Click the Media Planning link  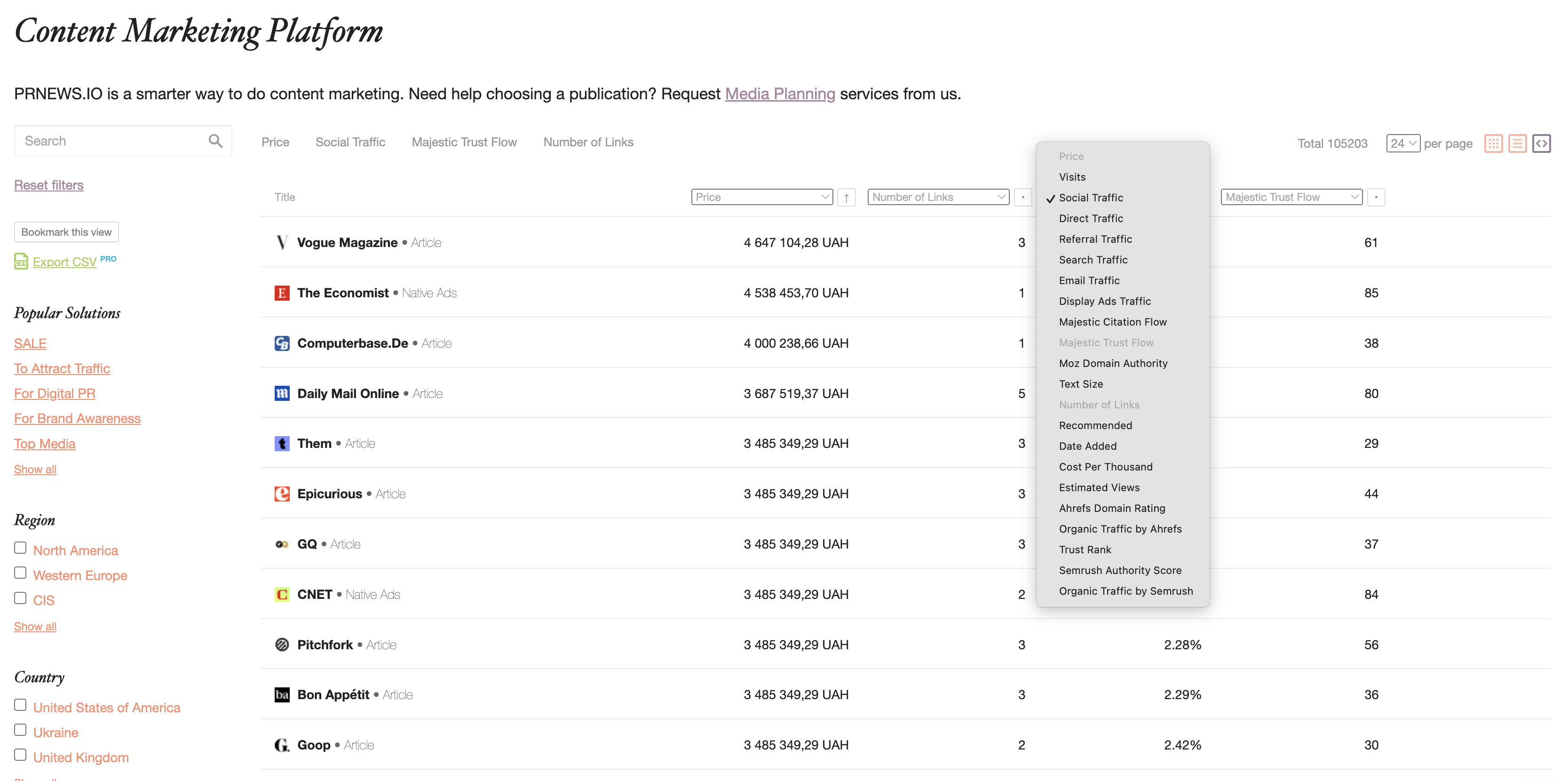(780, 94)
